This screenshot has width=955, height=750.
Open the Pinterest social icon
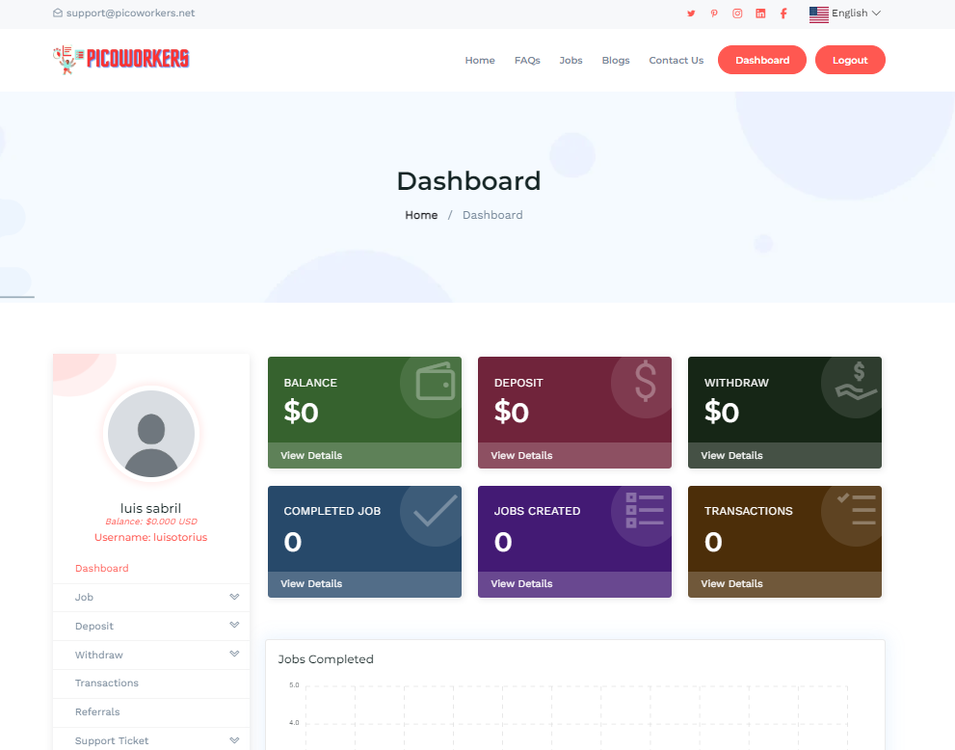[x=714, y=14]
